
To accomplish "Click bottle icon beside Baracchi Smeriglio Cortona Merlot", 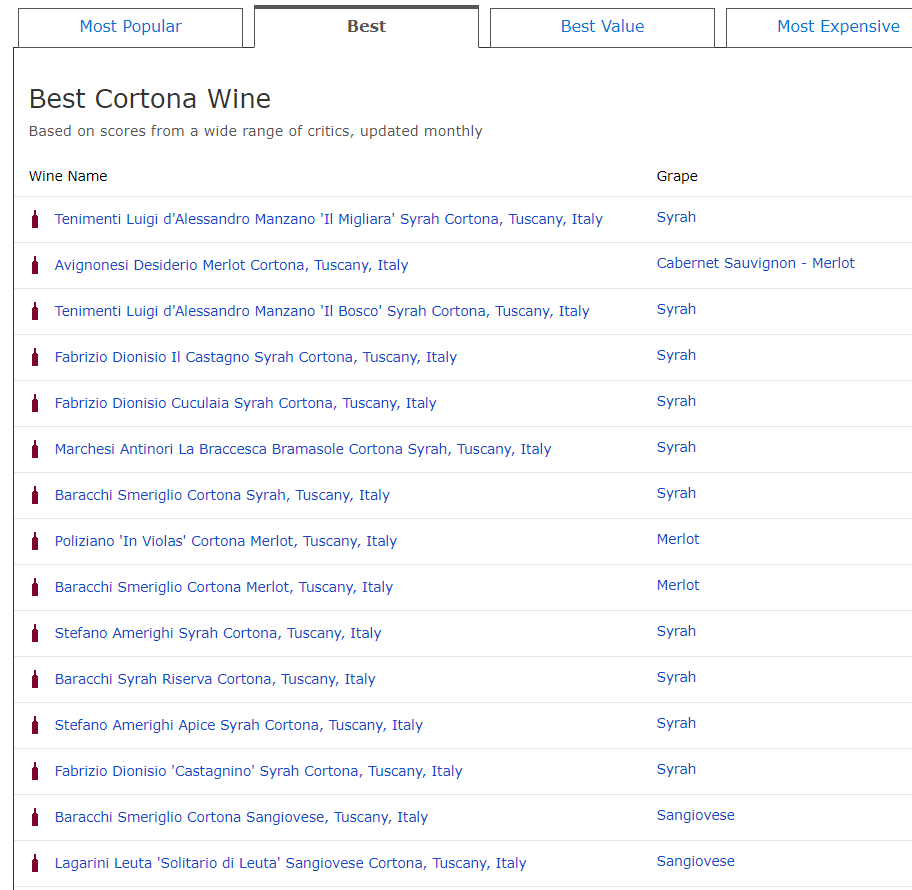I will [35, 587].
